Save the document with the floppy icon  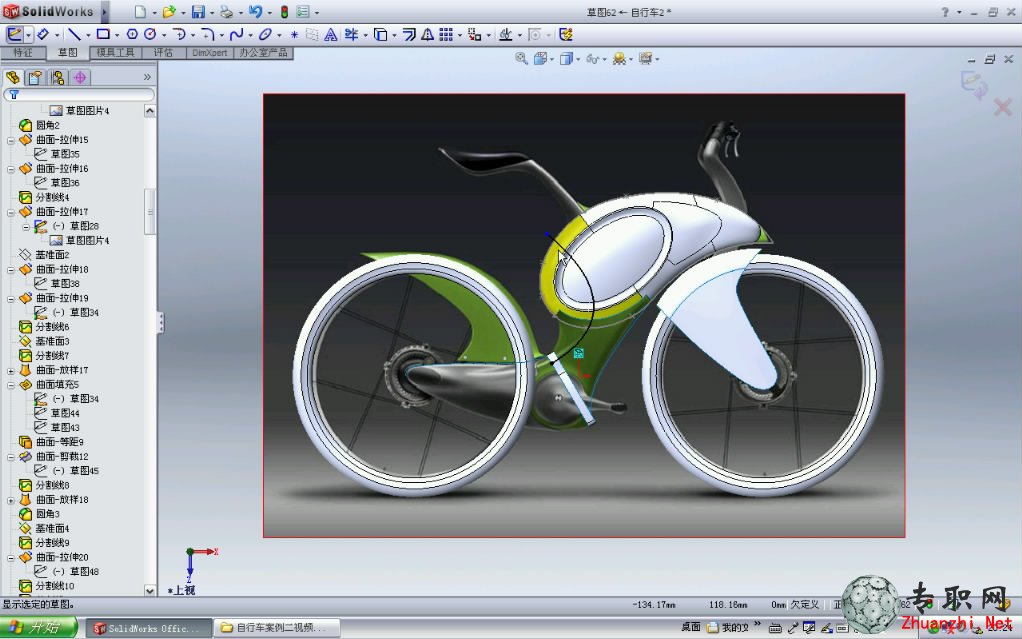tap(198, 12)
